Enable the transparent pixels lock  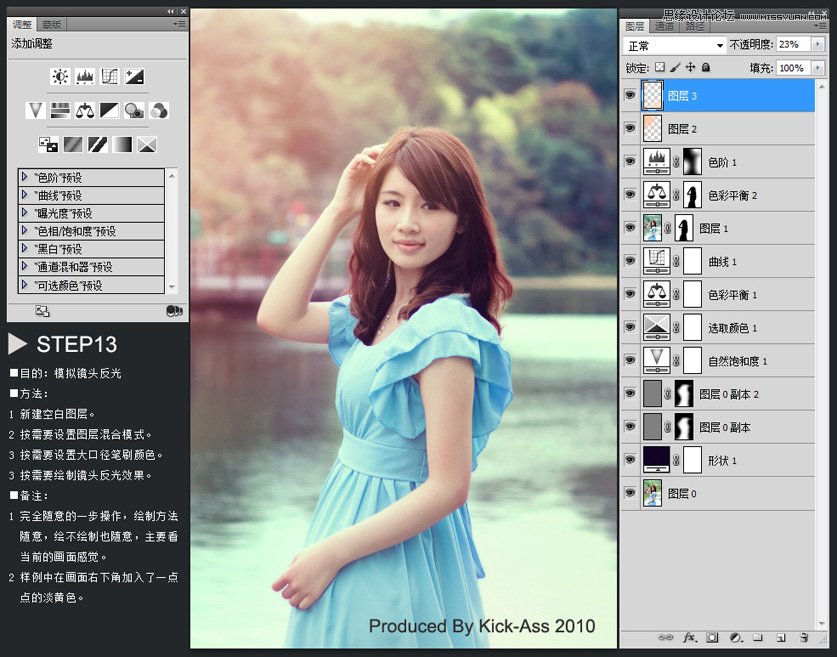point(661,66)
